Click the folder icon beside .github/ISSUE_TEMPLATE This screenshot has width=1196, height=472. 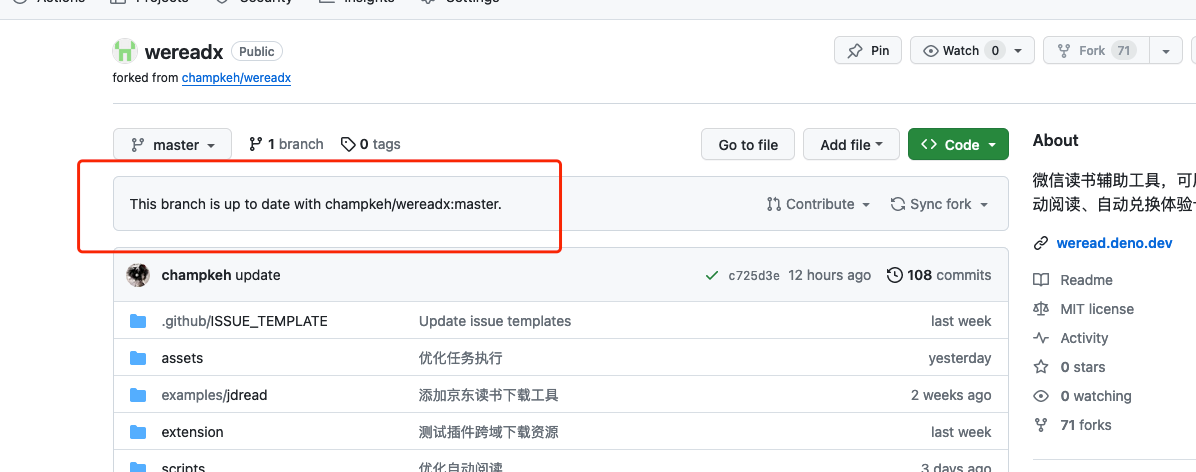(138, 321)
